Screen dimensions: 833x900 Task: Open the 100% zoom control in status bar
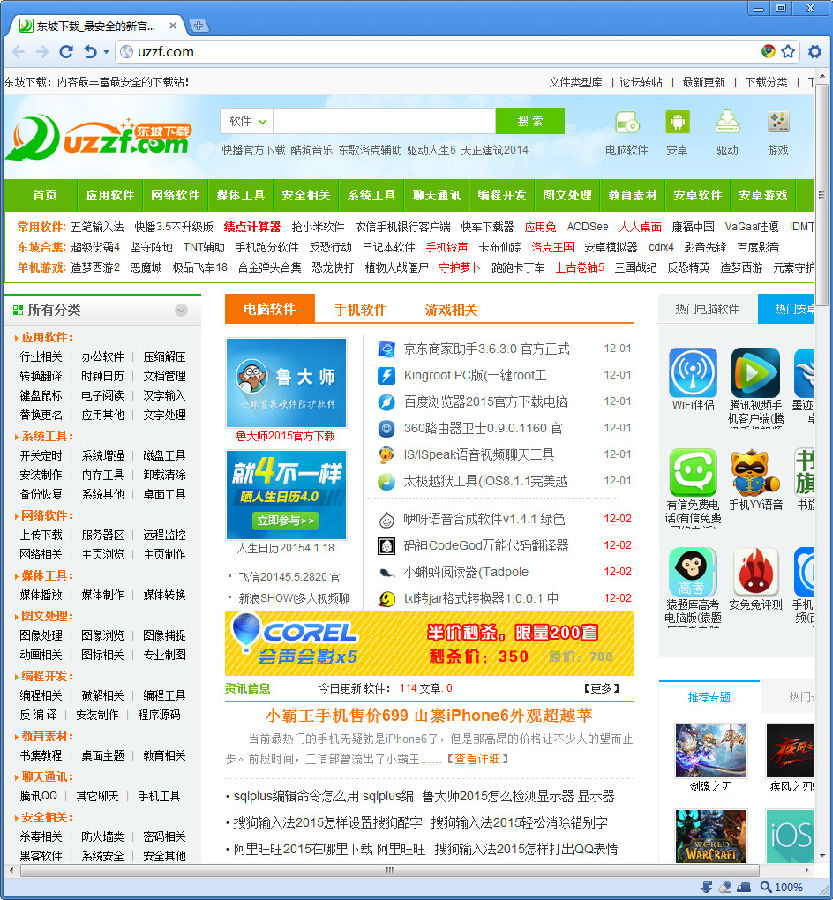[x=781, y=887]
